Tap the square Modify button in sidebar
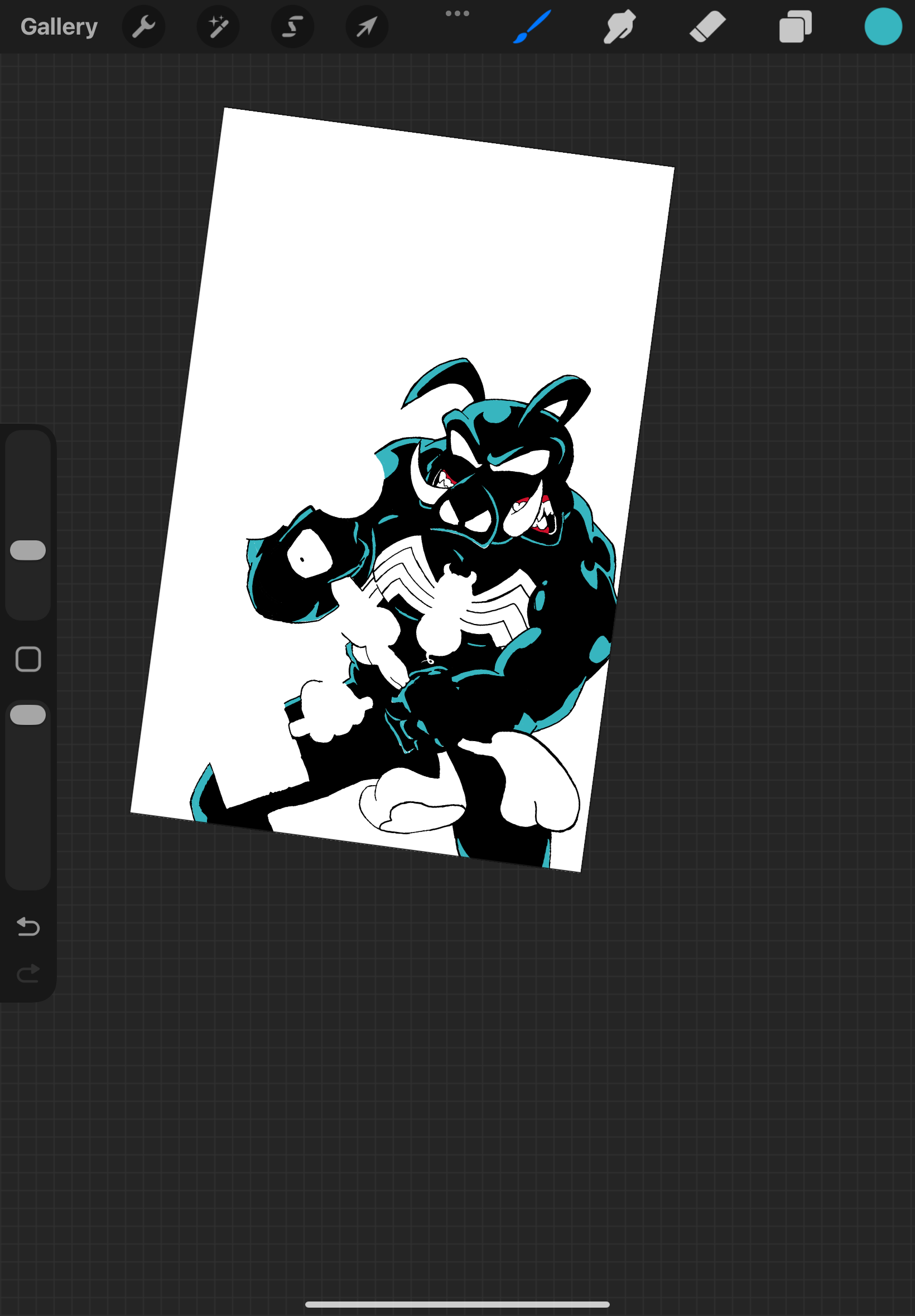The width and height of the screenshot is (915, 1316). pyautogui.click(x=28, y=660)
